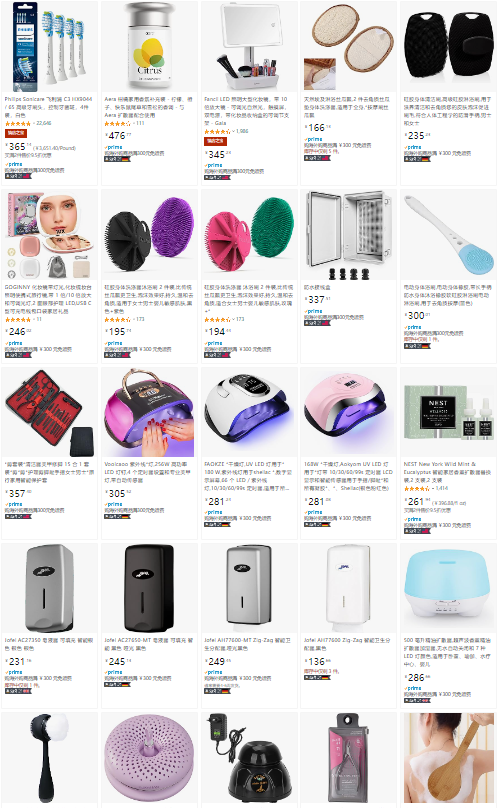This screenshot has width=500, height=808.
Task: Click the star rating under Philips Sonicare
Action: tap(18, 124)
